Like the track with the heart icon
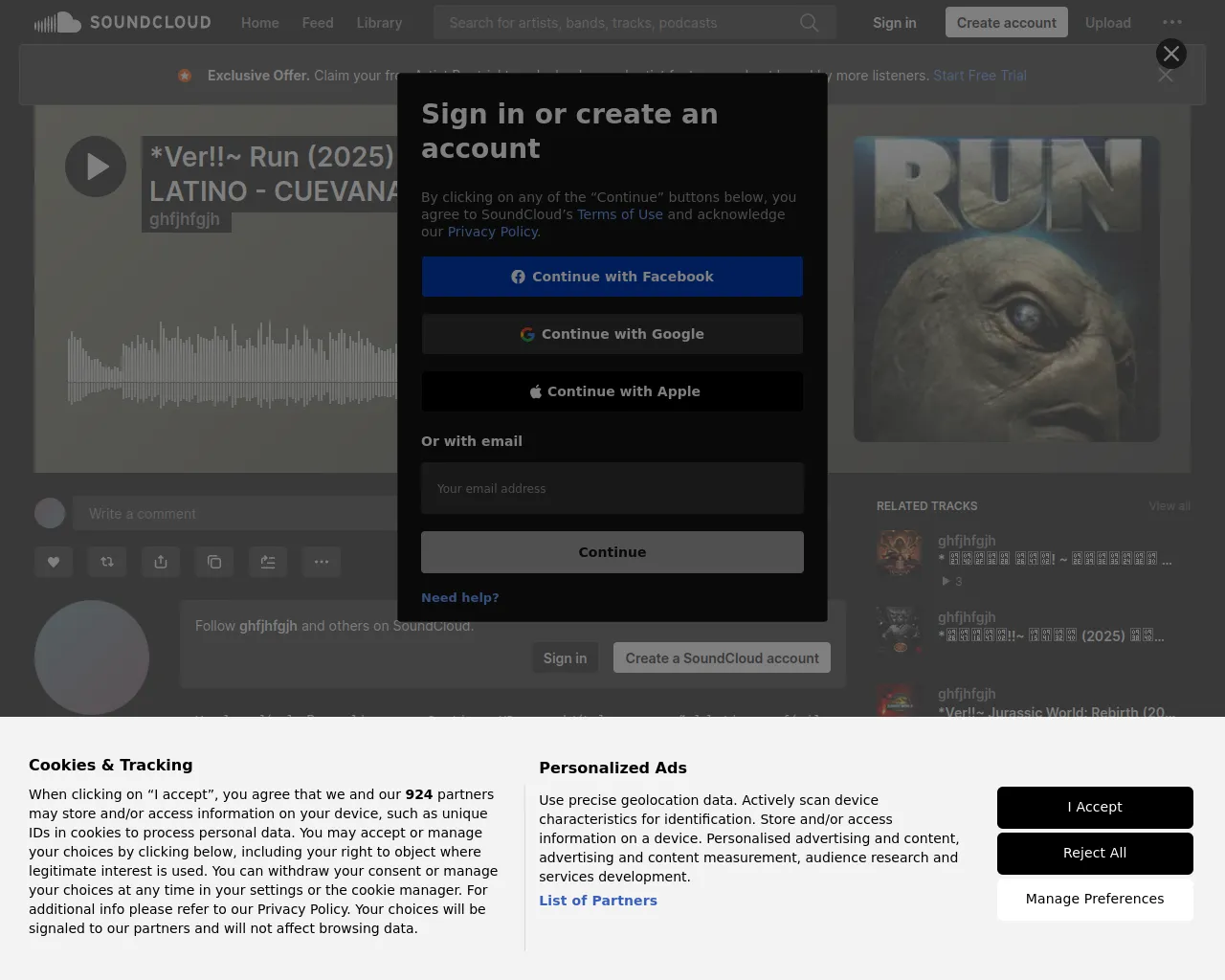Image resolution: width=1225 pixels, height=980 pixels. (x=54, y=562)
